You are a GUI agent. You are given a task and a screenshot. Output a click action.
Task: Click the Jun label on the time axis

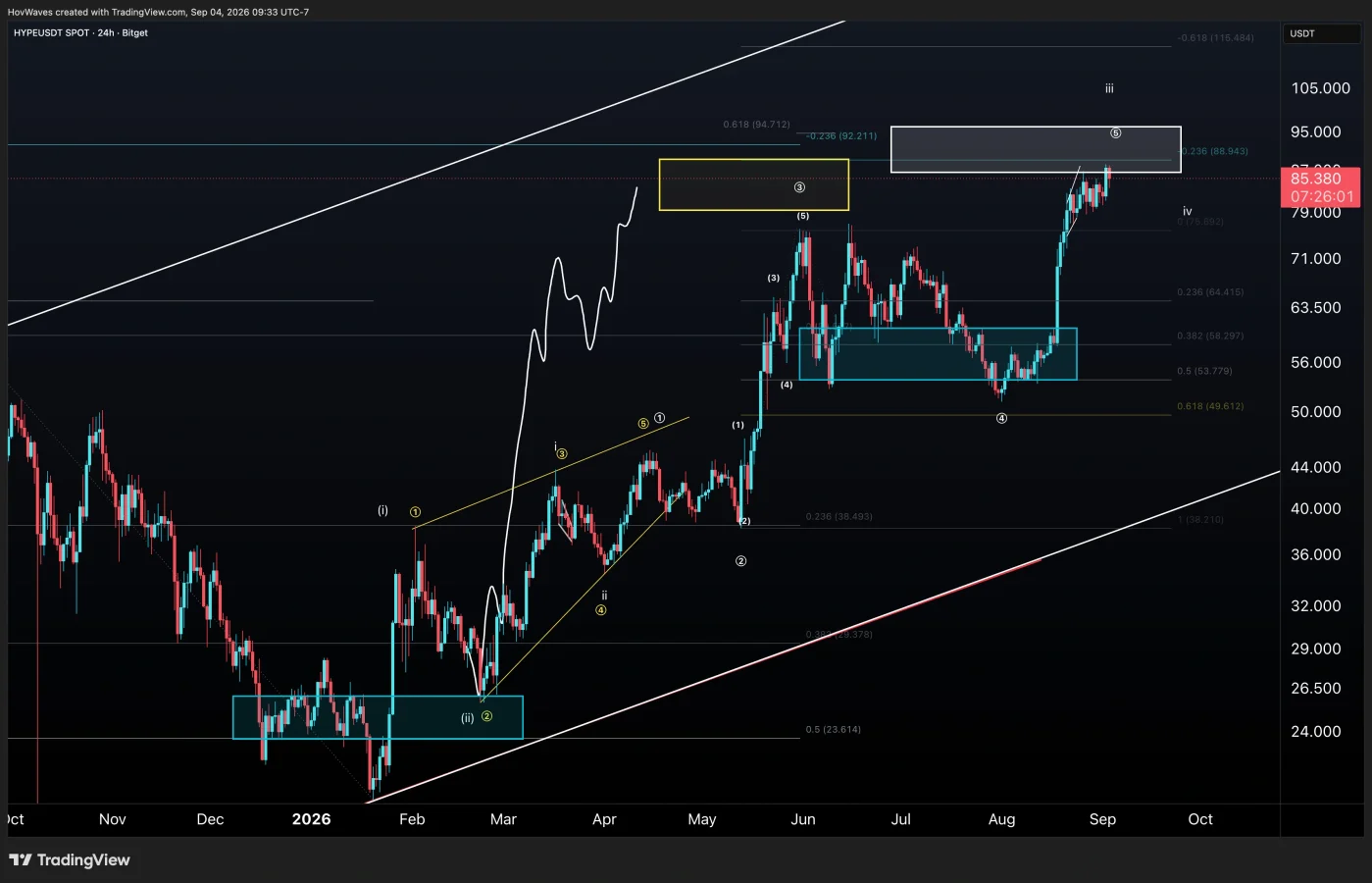[803, 819]
